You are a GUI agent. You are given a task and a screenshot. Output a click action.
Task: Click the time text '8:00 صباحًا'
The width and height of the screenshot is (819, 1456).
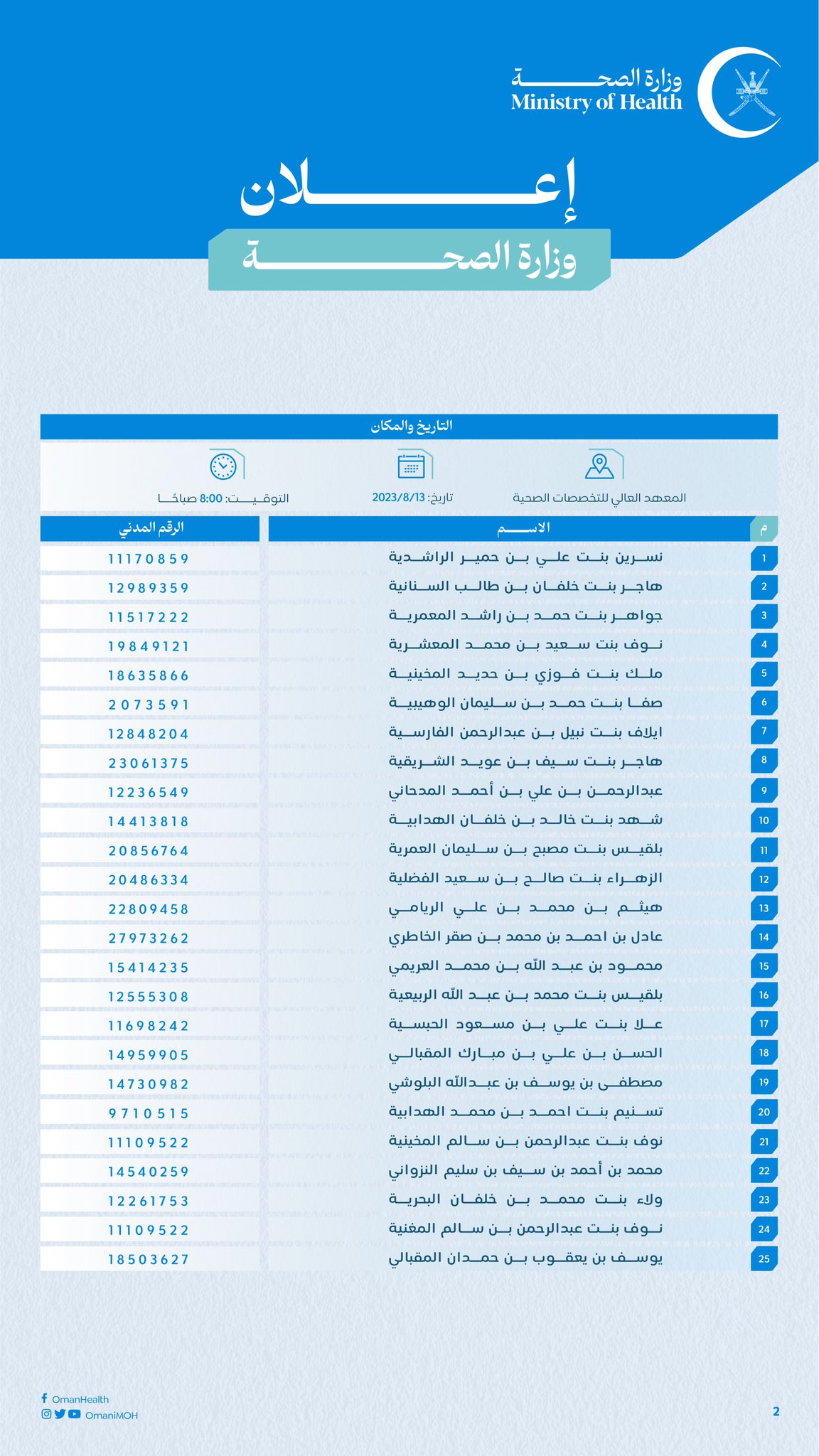pyautogui.click(x=191, y=498)
